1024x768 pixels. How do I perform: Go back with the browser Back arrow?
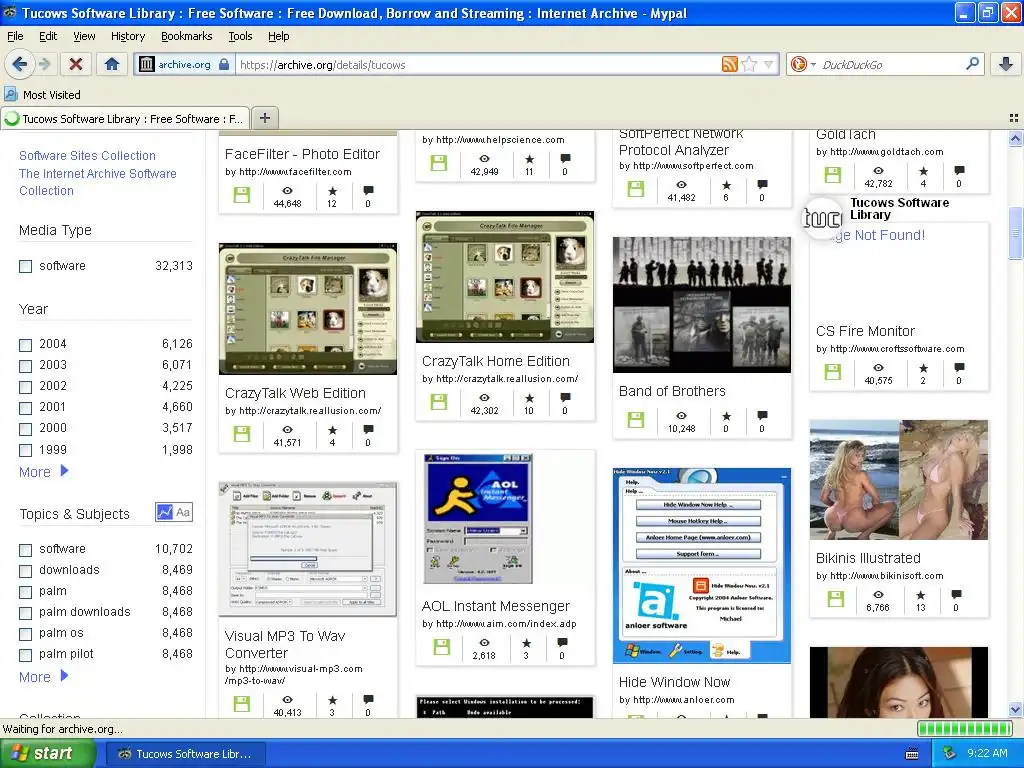point(19,64)
